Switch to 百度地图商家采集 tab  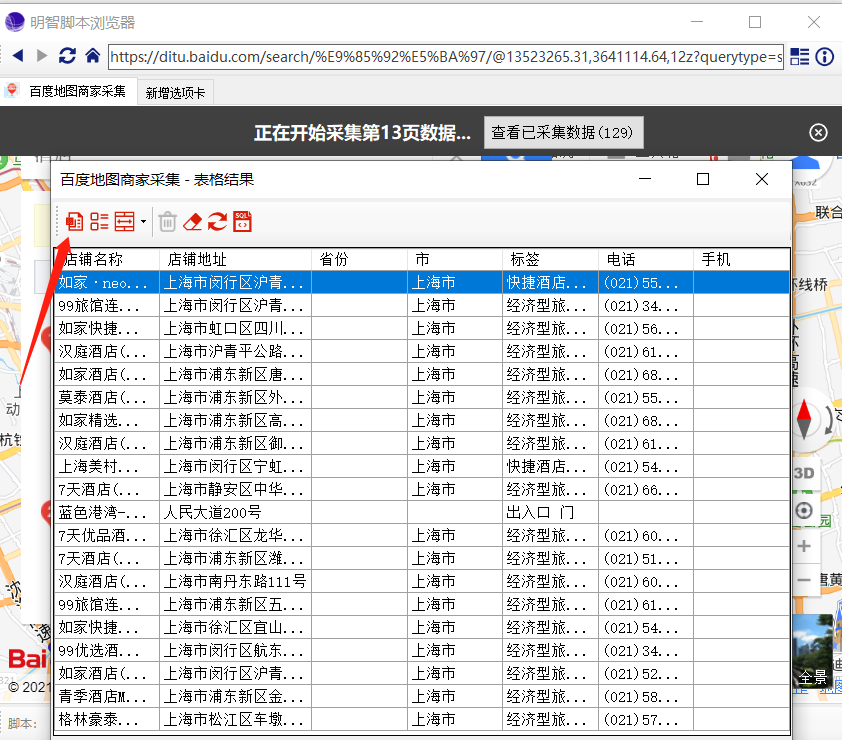(x=68, y=91)
